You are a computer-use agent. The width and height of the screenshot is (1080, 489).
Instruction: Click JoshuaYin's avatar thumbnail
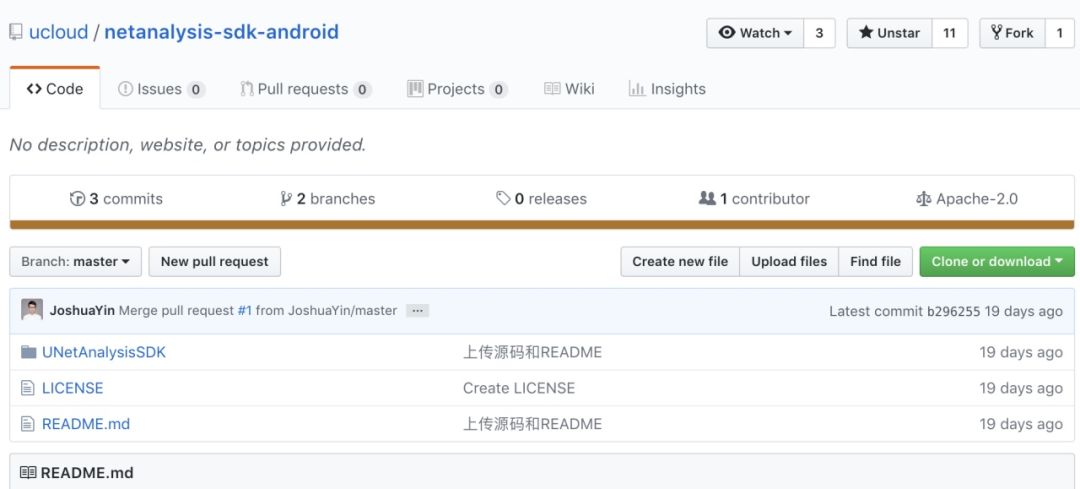(x=32, y=310)
